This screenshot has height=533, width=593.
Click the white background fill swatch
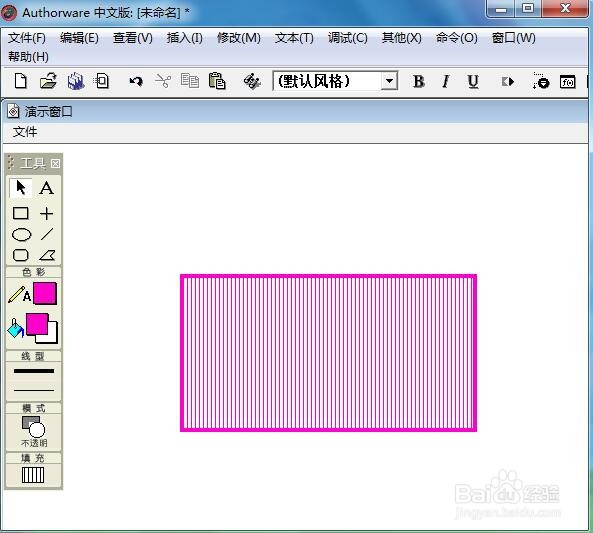tap(53, 338)
